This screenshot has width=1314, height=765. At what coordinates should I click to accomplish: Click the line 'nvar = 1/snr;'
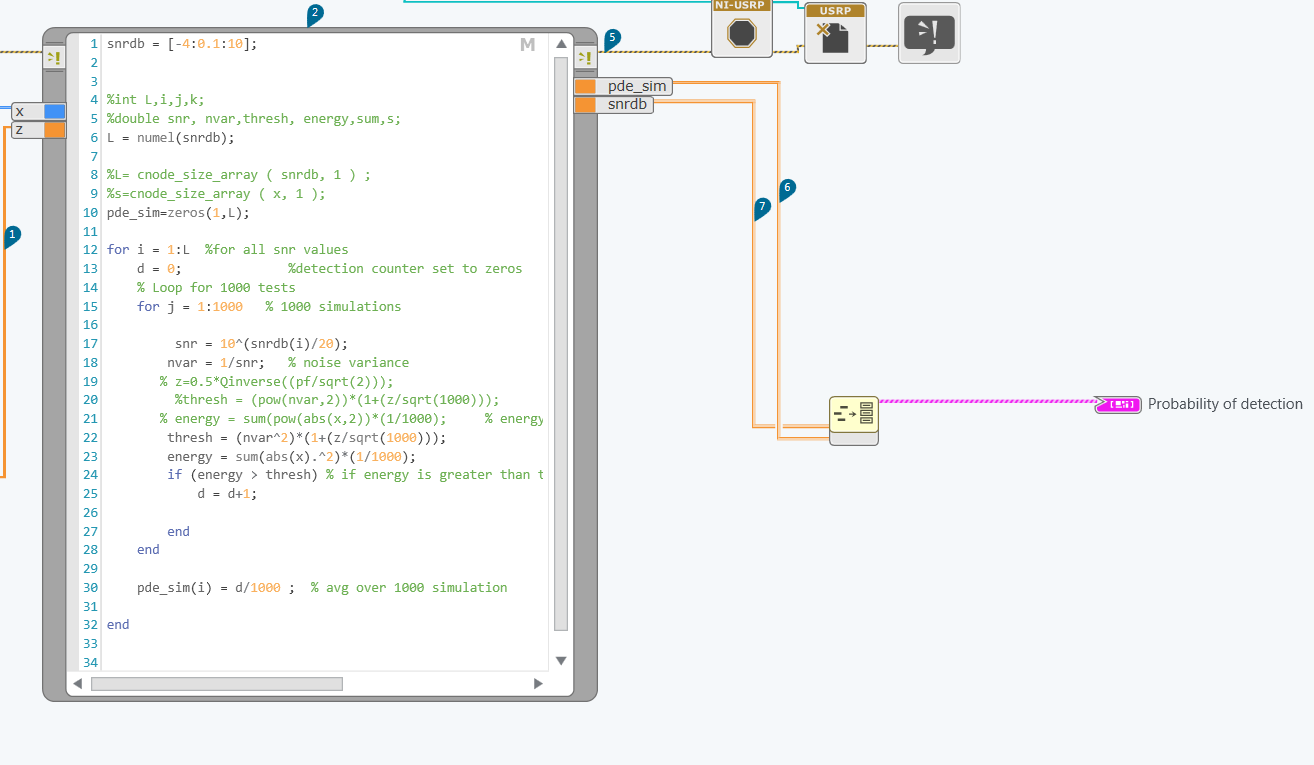coord(216,362)
